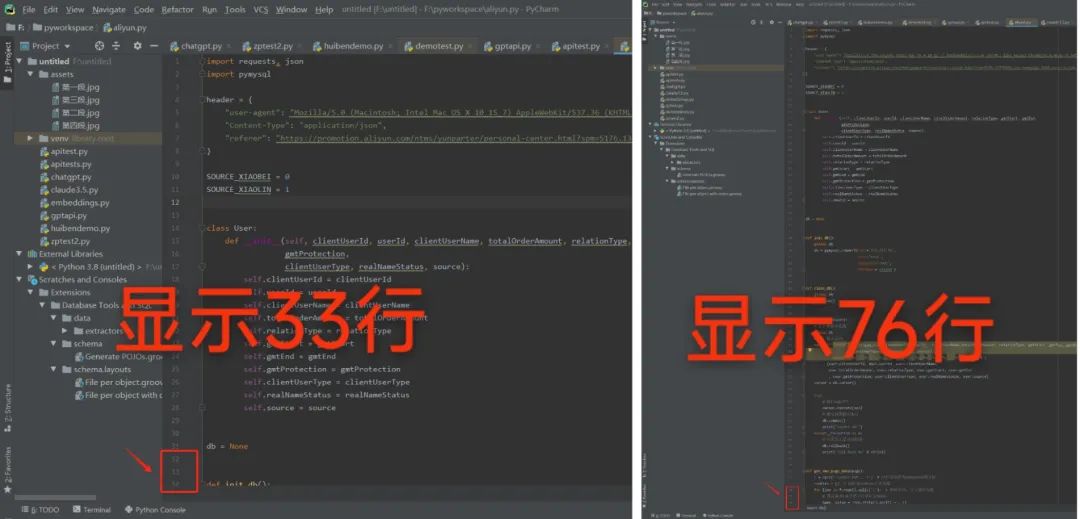Click the python file icon beside claude3.5.py
Viewport: 1080px width, 519px height.
(x=44, y=190)
